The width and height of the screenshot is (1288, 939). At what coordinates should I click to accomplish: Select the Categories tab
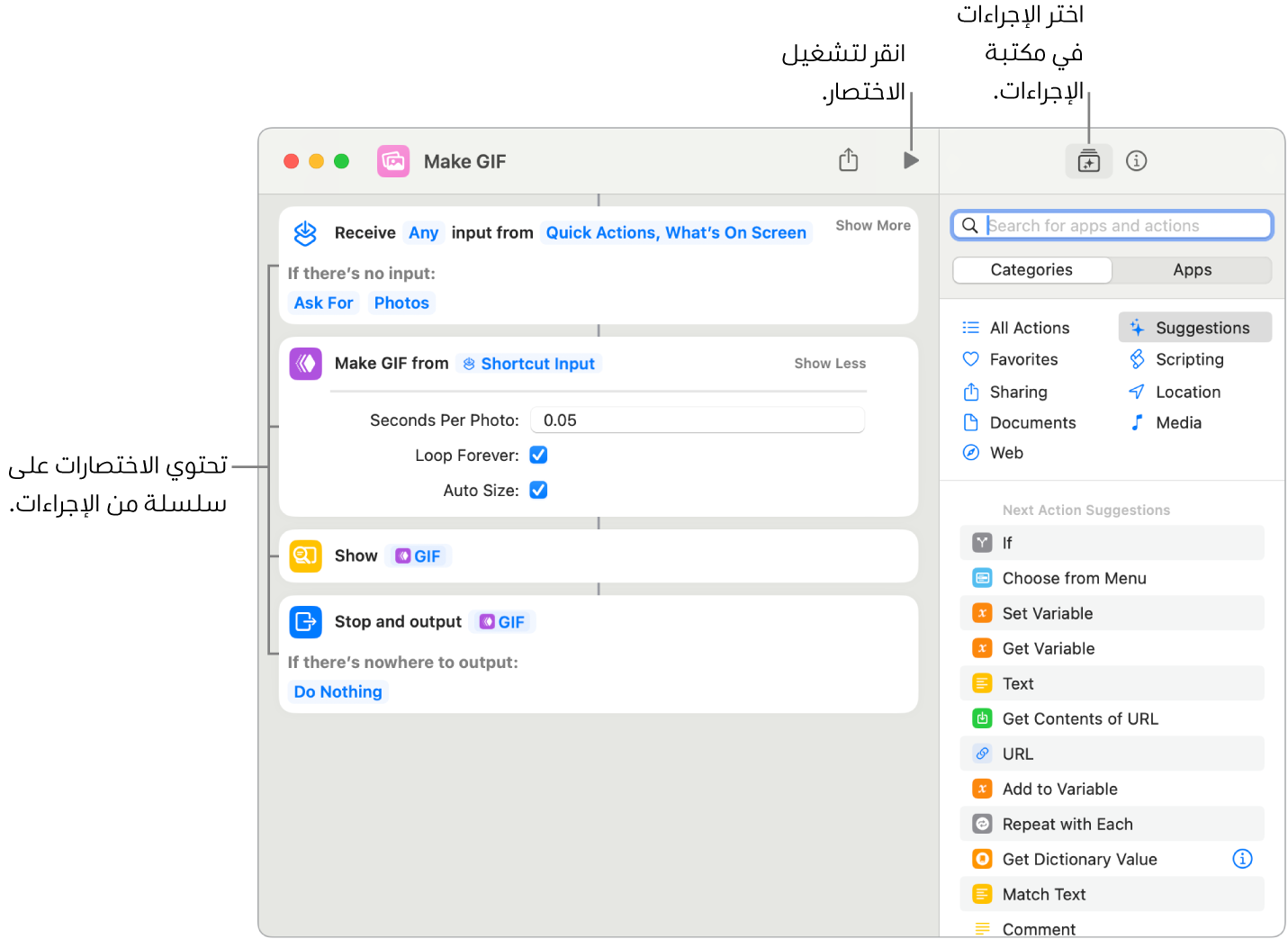[x=1031, y=269]
